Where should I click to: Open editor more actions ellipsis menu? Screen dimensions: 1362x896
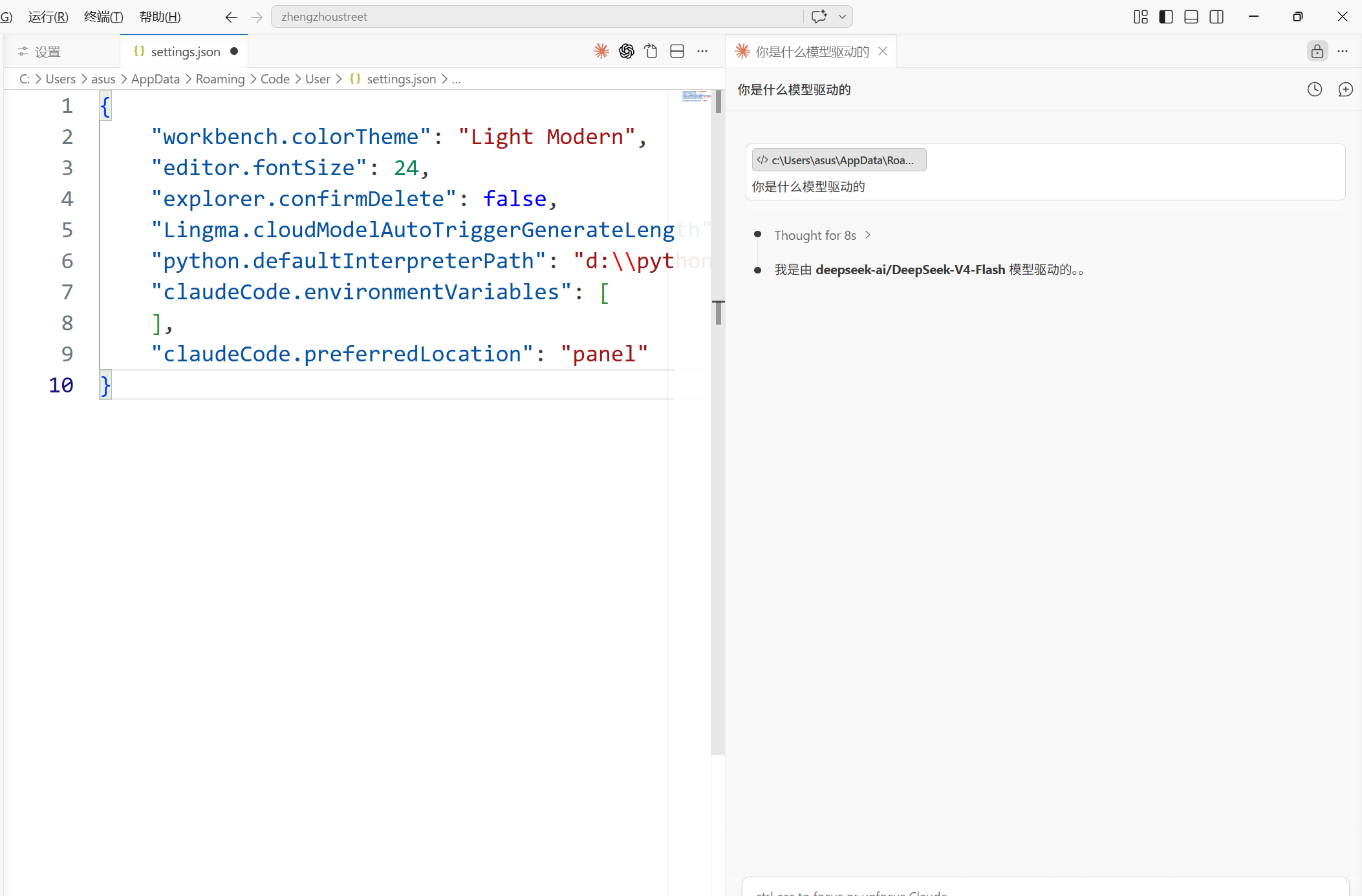pyautogui.click(x=702, y=51)
